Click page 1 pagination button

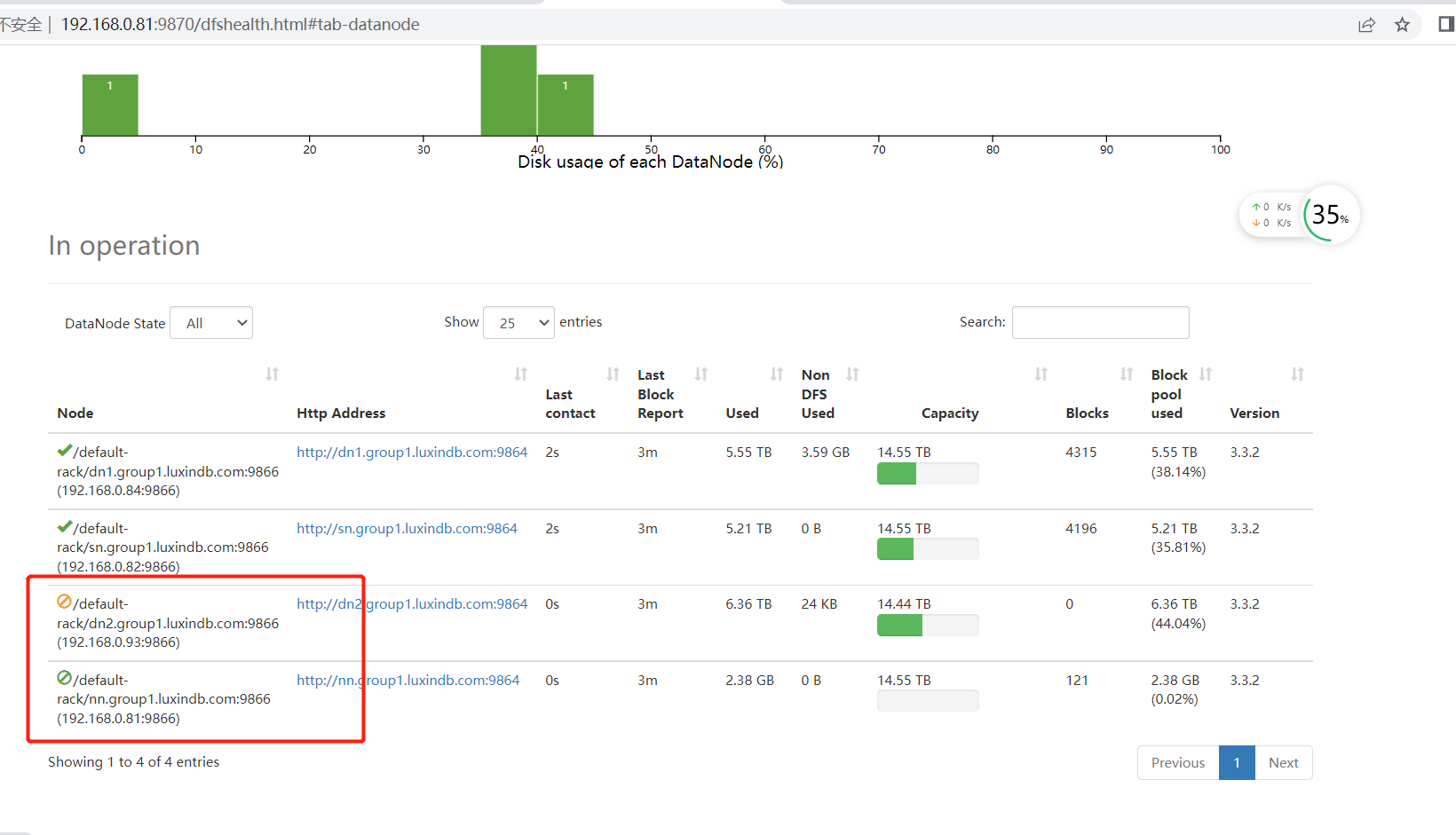pyautogui.click(x=1237, y=763)
